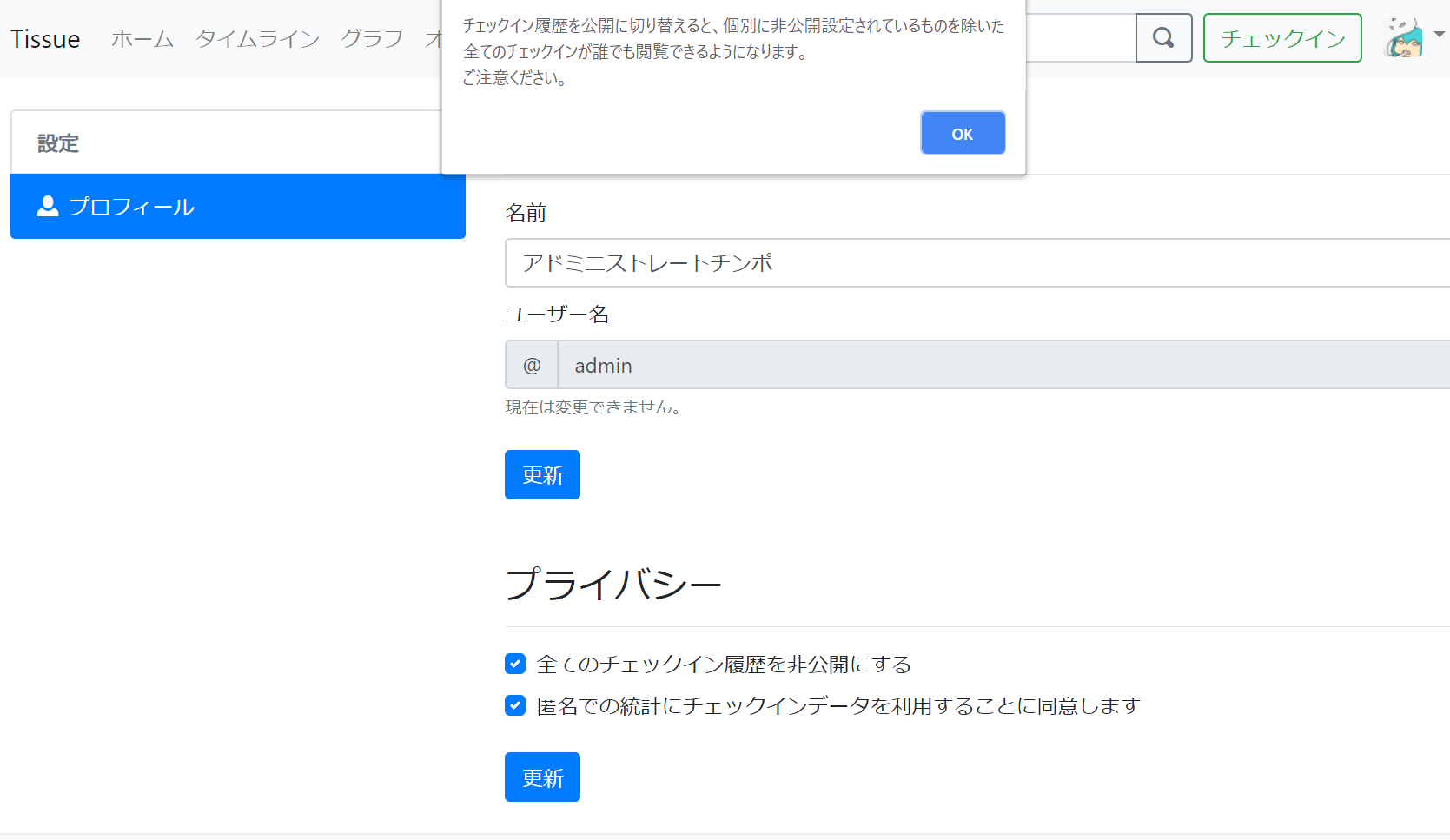Go to the Tissue brand logo link
This screenshot has height=840, width=1450.
(x=45, y=39)
